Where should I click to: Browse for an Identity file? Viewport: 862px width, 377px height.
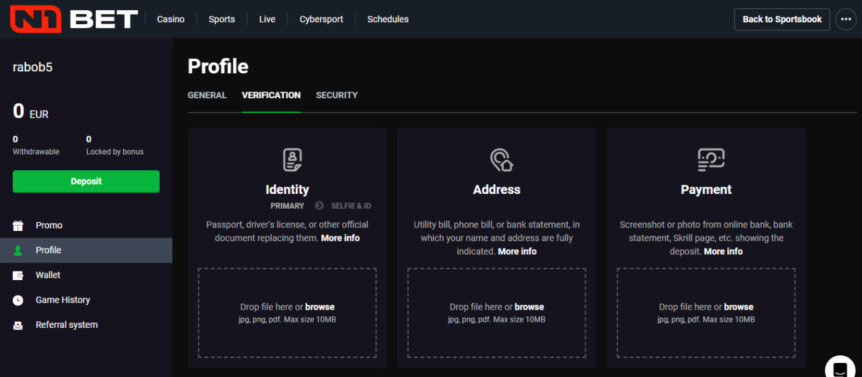[x=319, y=307]
